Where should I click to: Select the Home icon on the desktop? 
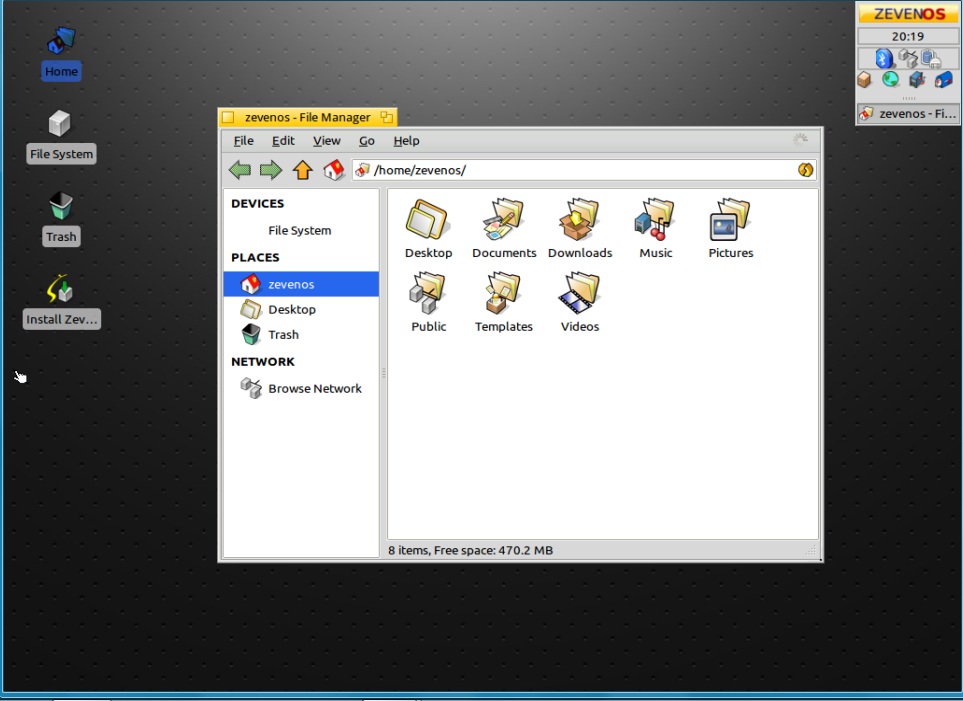pos(61,53)
